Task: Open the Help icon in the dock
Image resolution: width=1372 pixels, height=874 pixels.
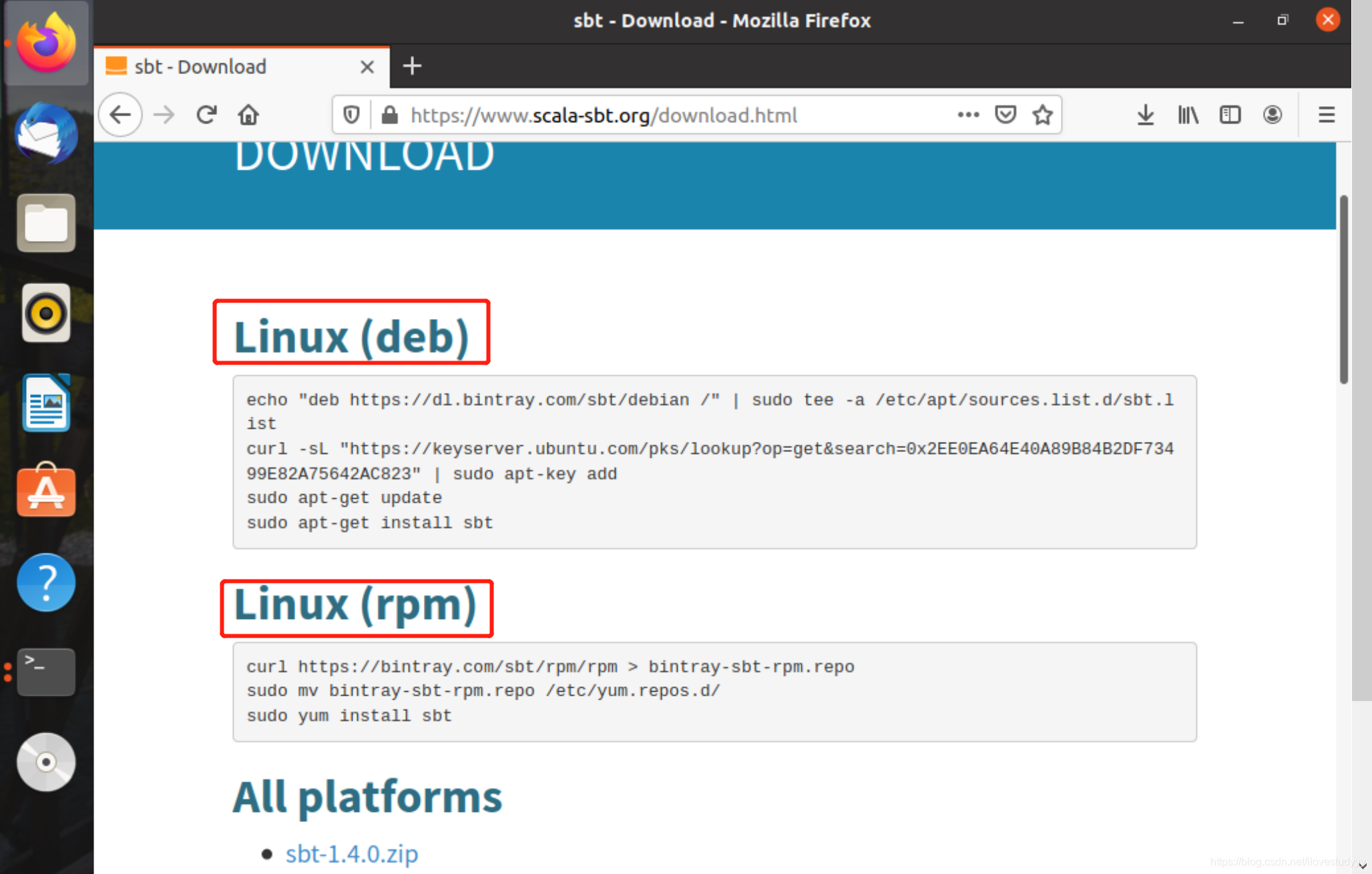Action: (46, 582)
